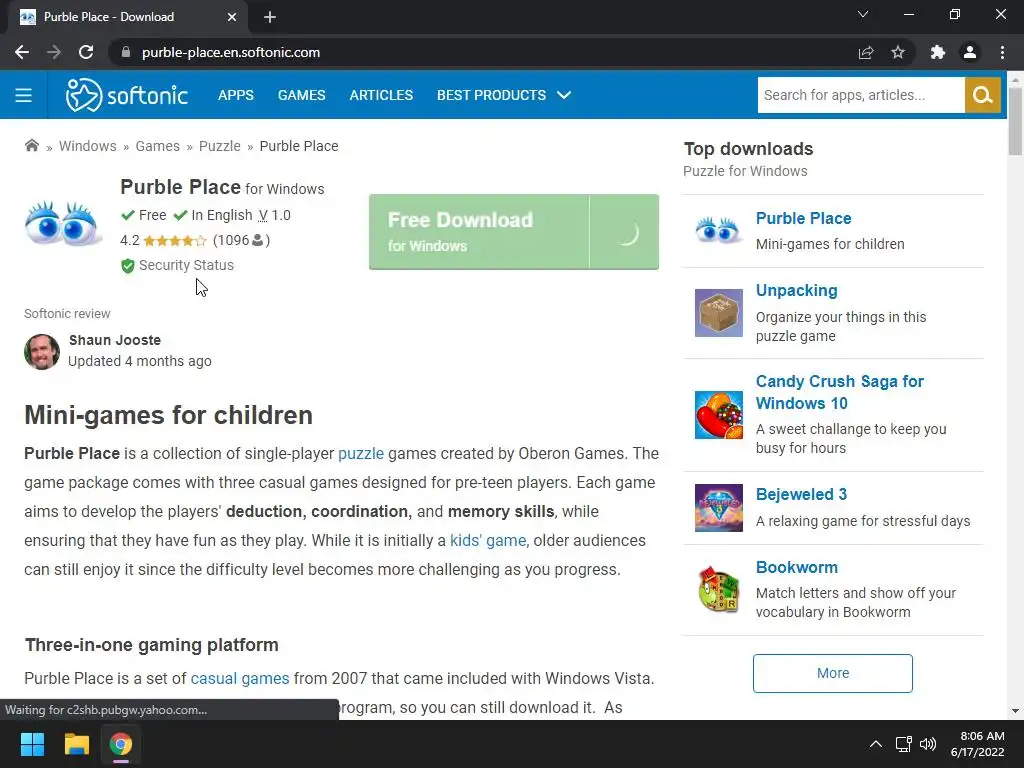Expand the Best Products dropdown arrow
Screen dimensions: 1024x768
564,95
